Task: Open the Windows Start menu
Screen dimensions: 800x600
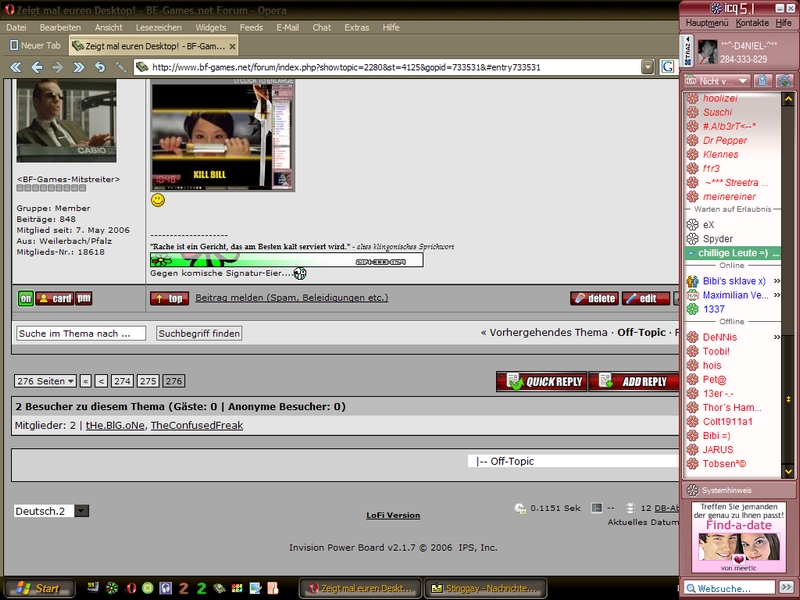Action: (38, 588)
